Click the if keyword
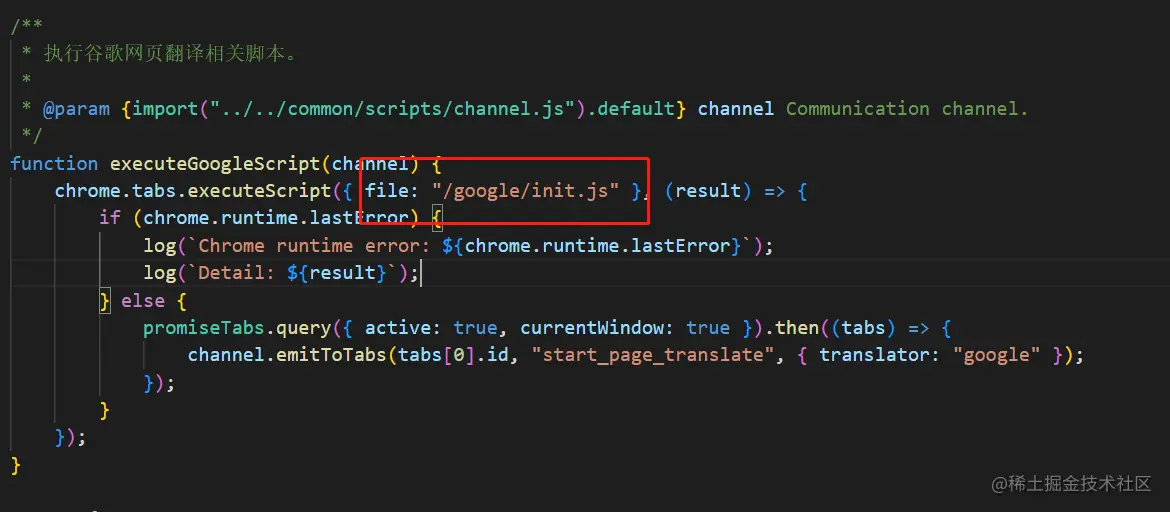 [110, 218]
